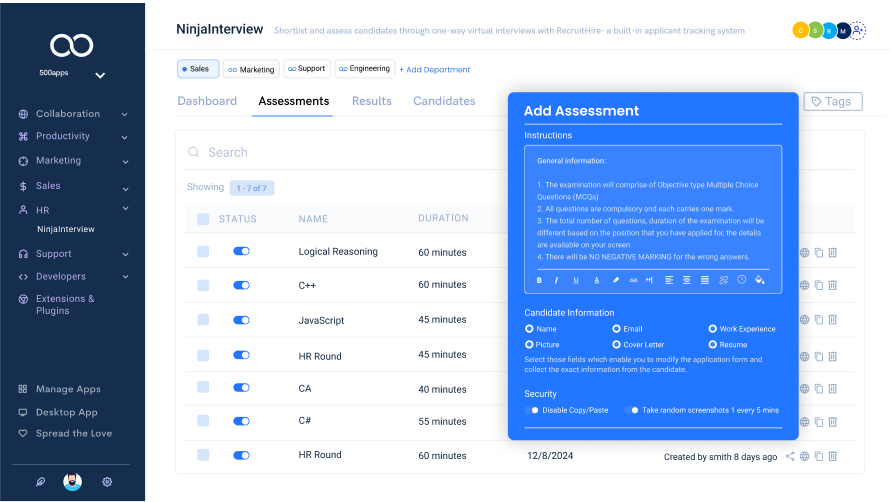Viewport: 891px width, 502px height.
Task: Open settings gear in sidebar footer
Action: coord(107,482)
